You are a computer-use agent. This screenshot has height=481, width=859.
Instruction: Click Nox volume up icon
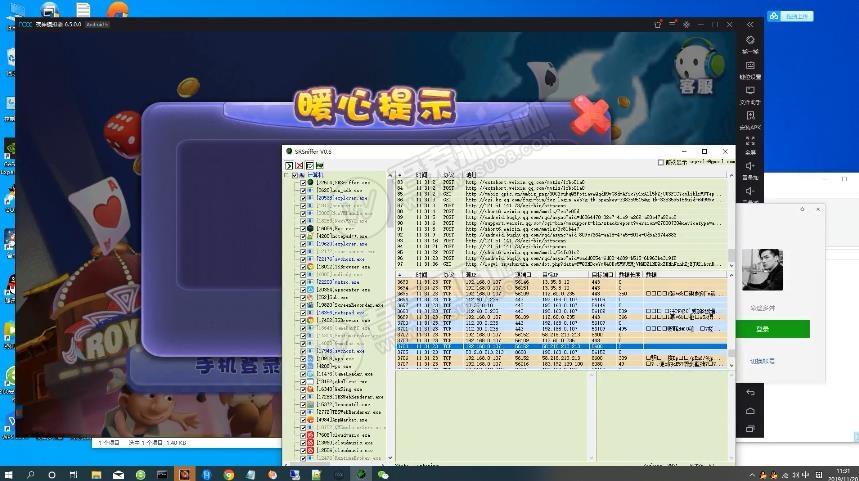click(x=750, y=166)
